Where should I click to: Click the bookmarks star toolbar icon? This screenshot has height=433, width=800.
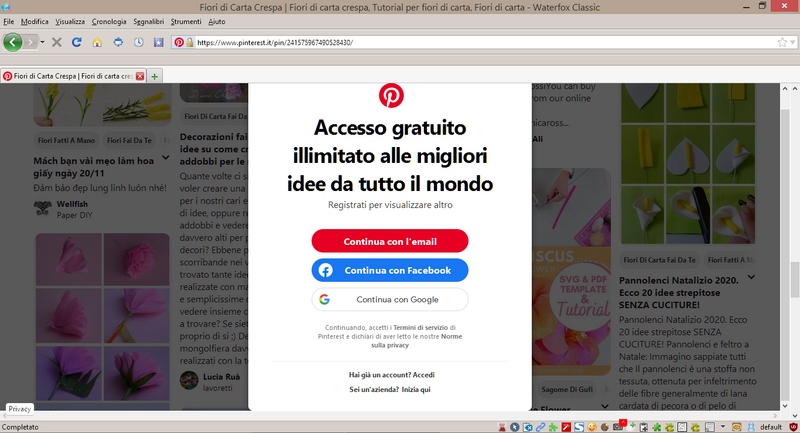159,42
